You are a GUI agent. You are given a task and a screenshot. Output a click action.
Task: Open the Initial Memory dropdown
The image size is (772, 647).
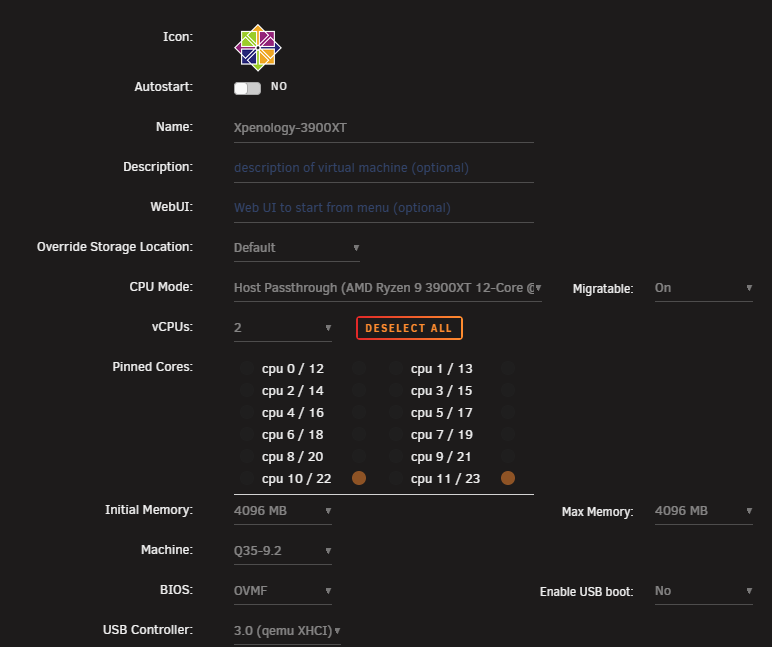click(283, 511)
